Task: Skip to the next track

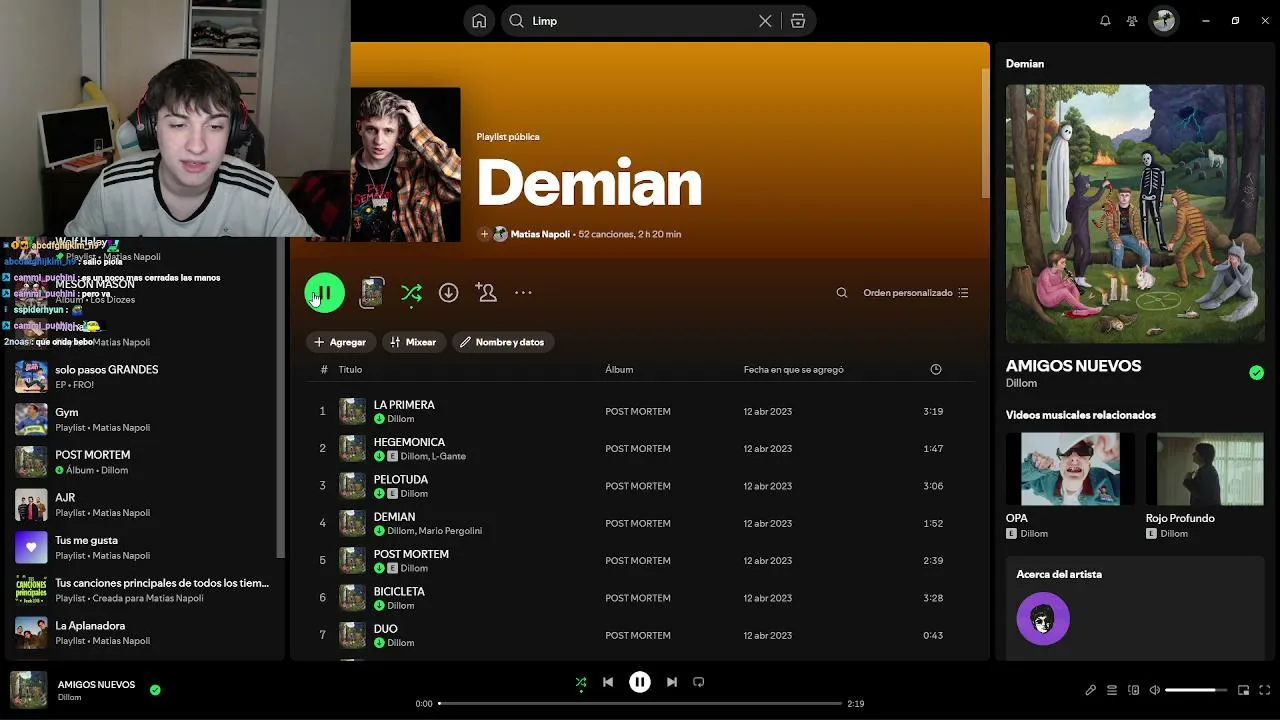Action: coord(672,682)
